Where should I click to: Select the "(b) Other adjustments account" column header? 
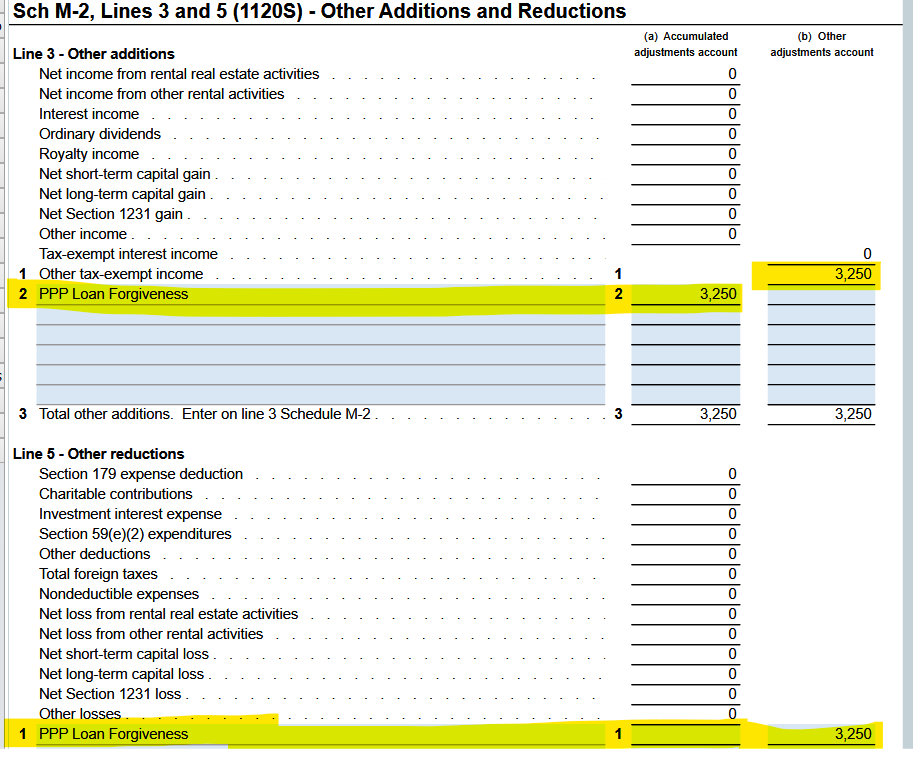822,44
